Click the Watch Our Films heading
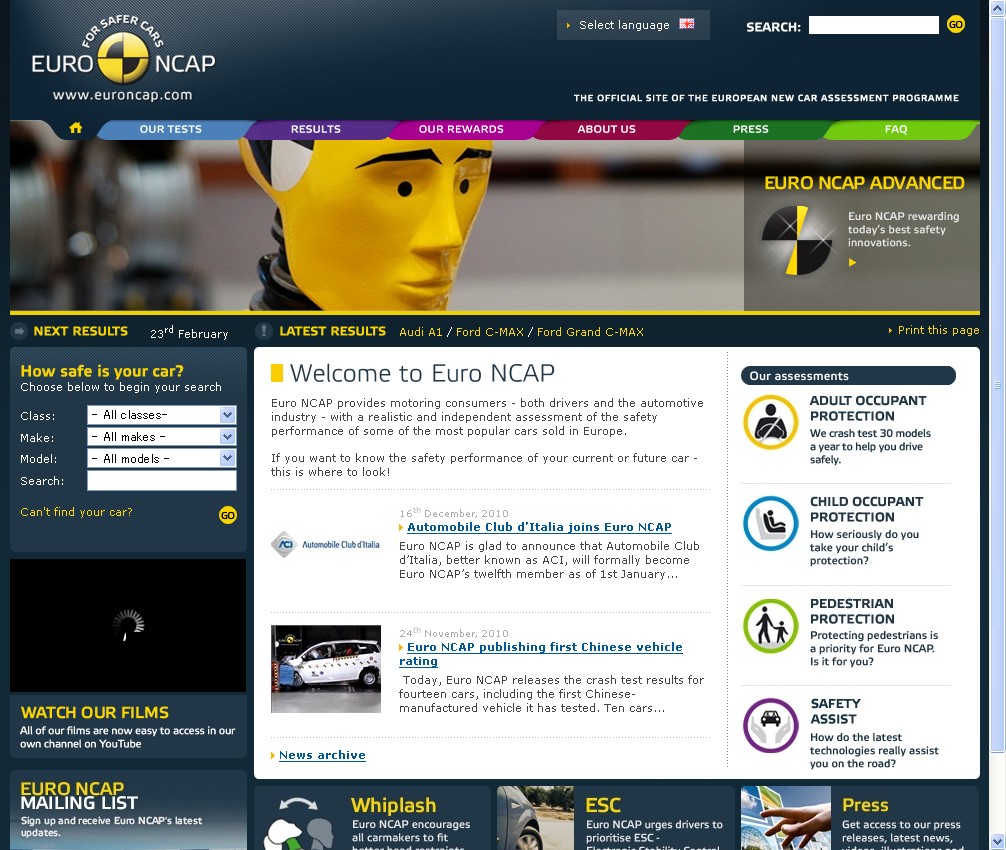This screenshot has width=1006, height=850. point(95,712)
